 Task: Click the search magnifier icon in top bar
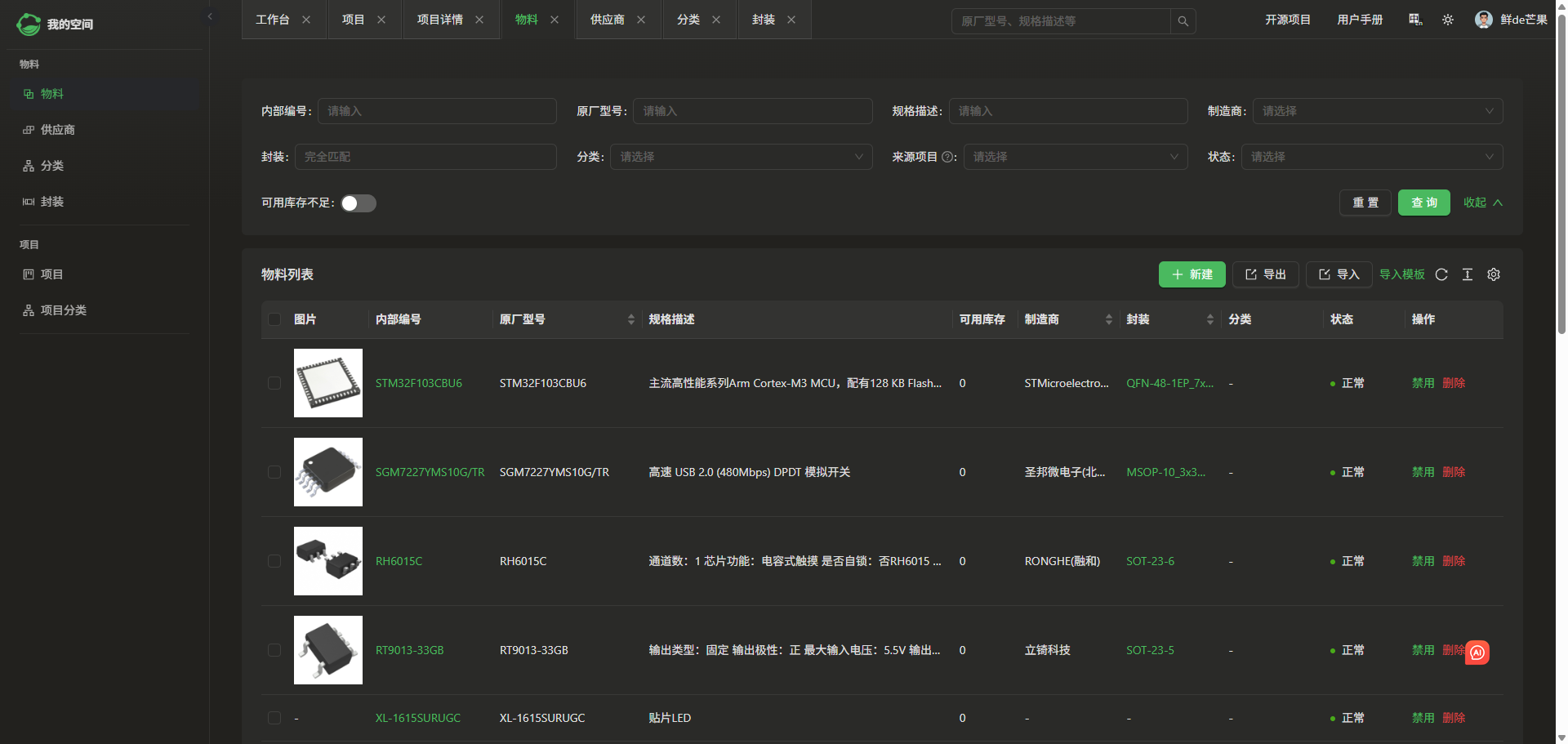(x=1183, y=21)
